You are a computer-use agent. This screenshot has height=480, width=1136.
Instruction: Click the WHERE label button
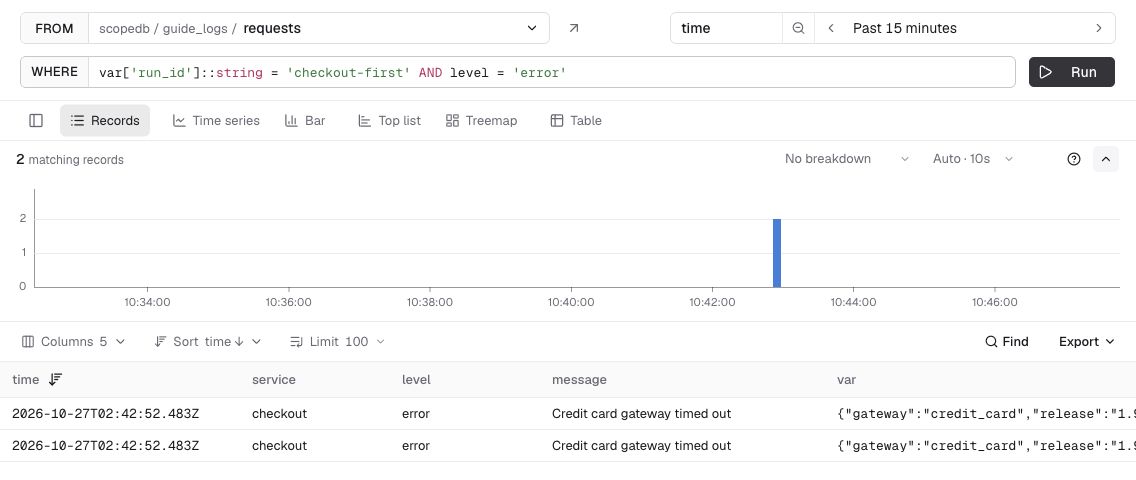click(54, 72)
